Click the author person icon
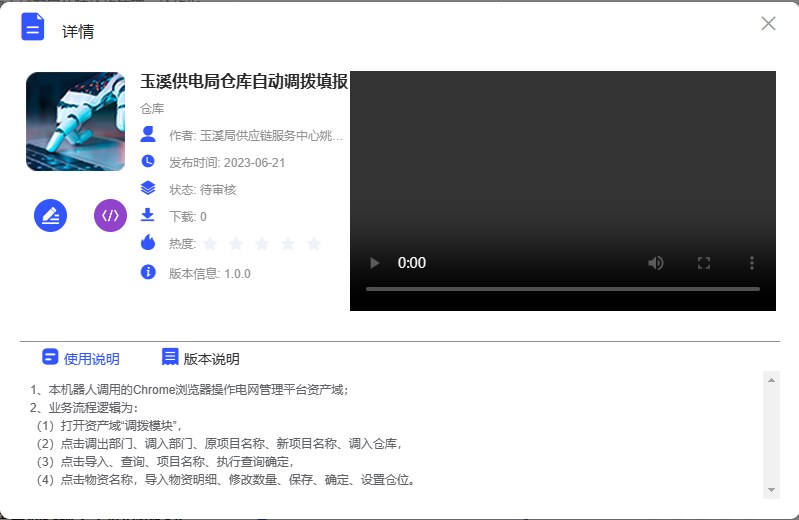Image resolution: width=799 pixels, height=520 pixels. 148,134
